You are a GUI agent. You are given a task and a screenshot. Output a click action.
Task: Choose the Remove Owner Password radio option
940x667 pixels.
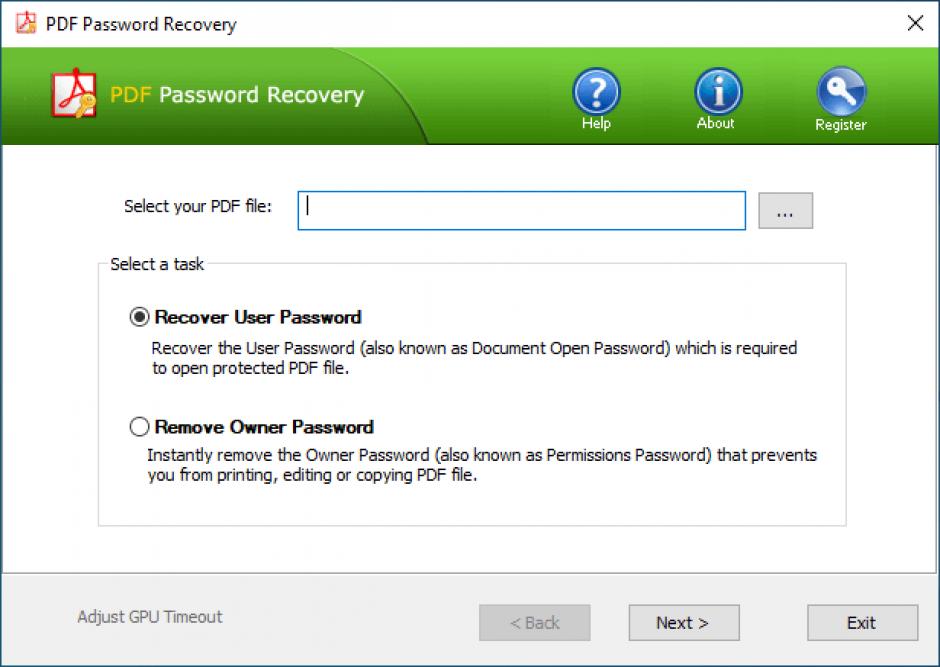tap(139, 428)
